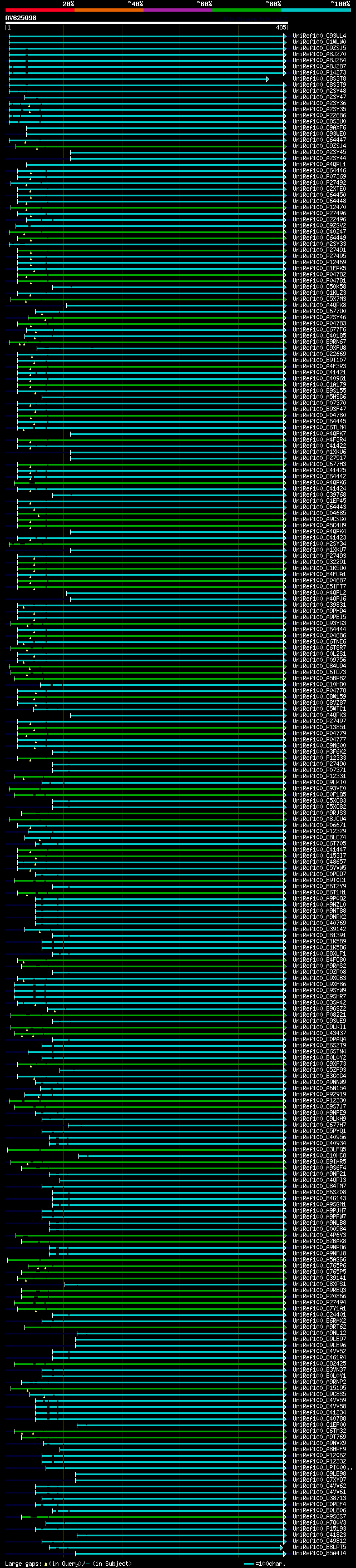Select the UniRef100_Q8S3U0 label
356x1568 pixels.
(319, 122)
